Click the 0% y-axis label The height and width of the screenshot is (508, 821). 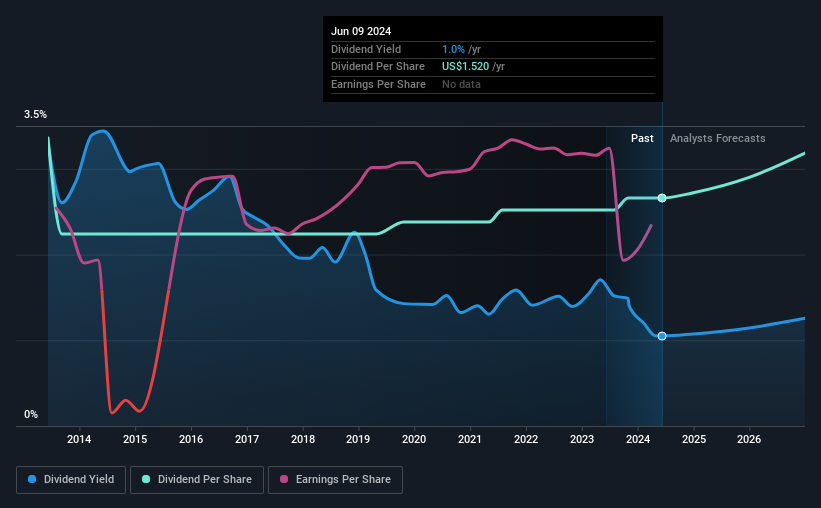point(31,414)
